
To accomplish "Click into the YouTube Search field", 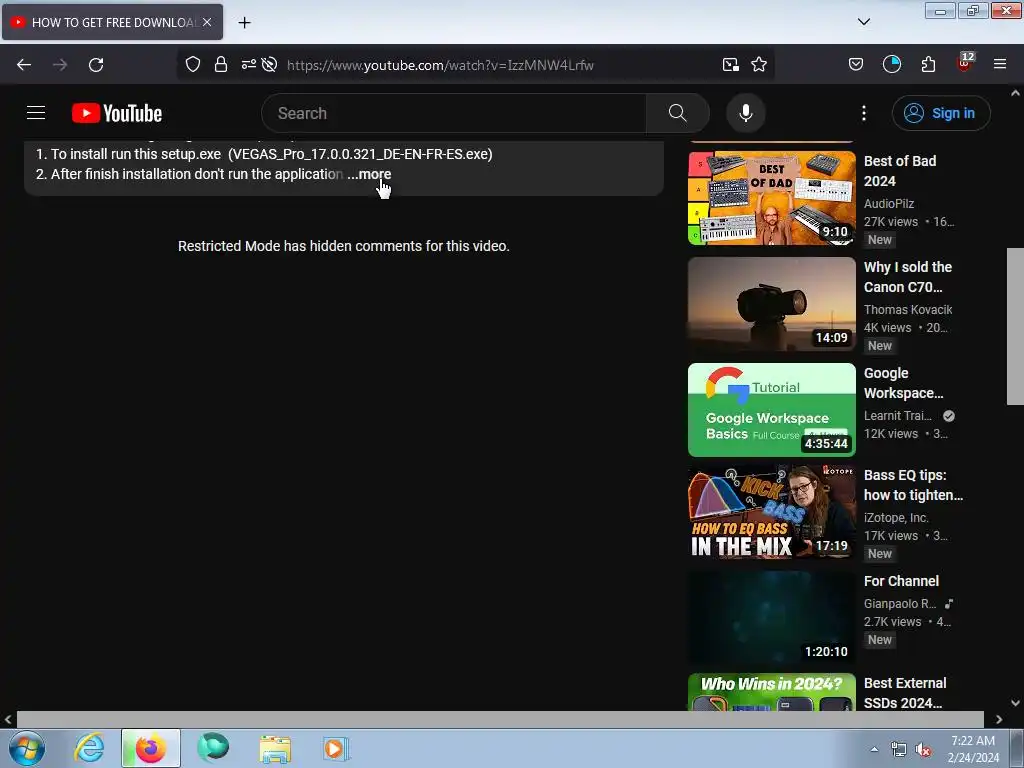I will click(453, 113).
